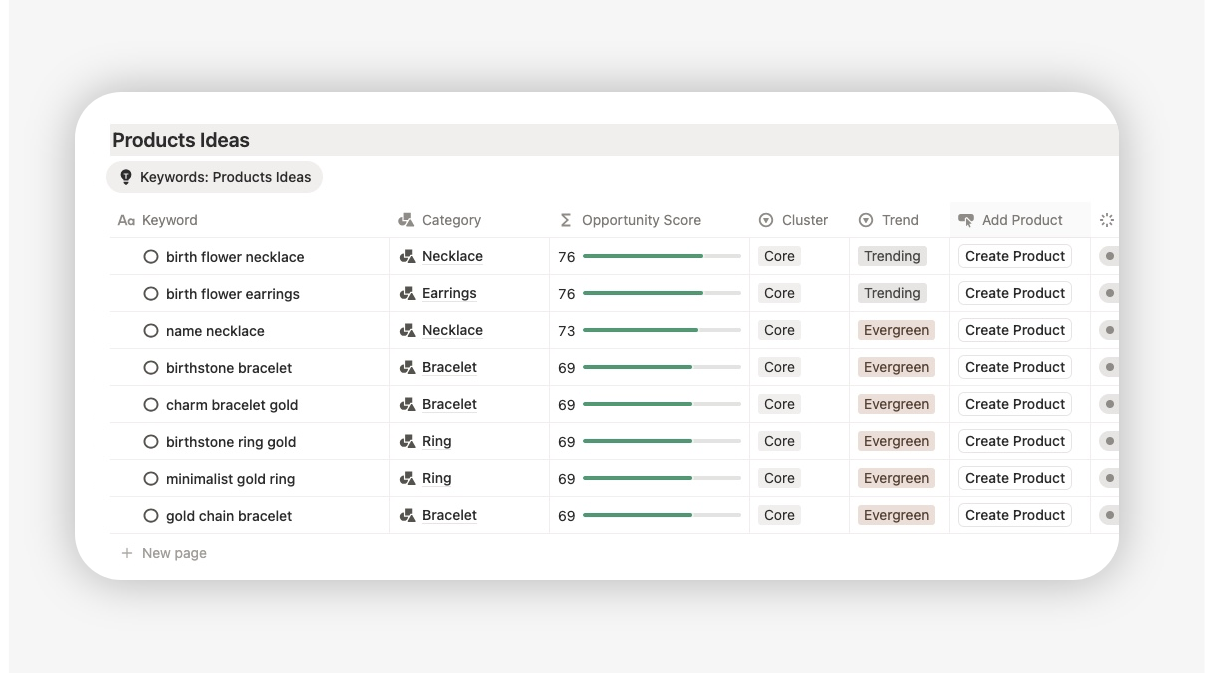Toggle the grey switch in gold chain bracelet row

coord(1108,516)
